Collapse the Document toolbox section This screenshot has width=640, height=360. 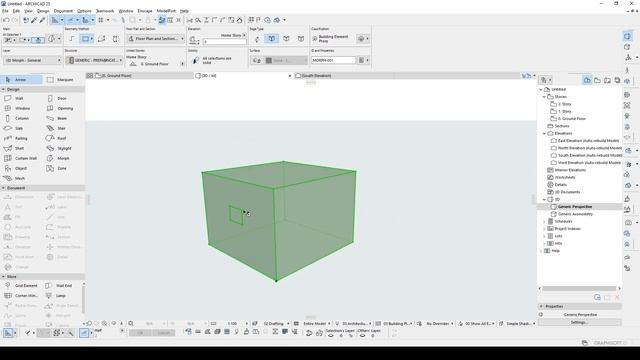click(x=4, y=188)
